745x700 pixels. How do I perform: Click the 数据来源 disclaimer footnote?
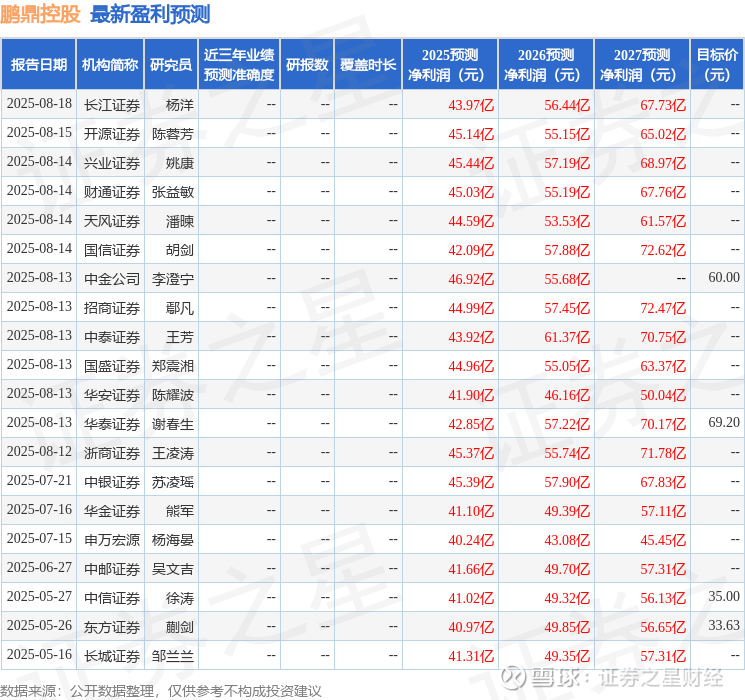(x=161, y=690)
